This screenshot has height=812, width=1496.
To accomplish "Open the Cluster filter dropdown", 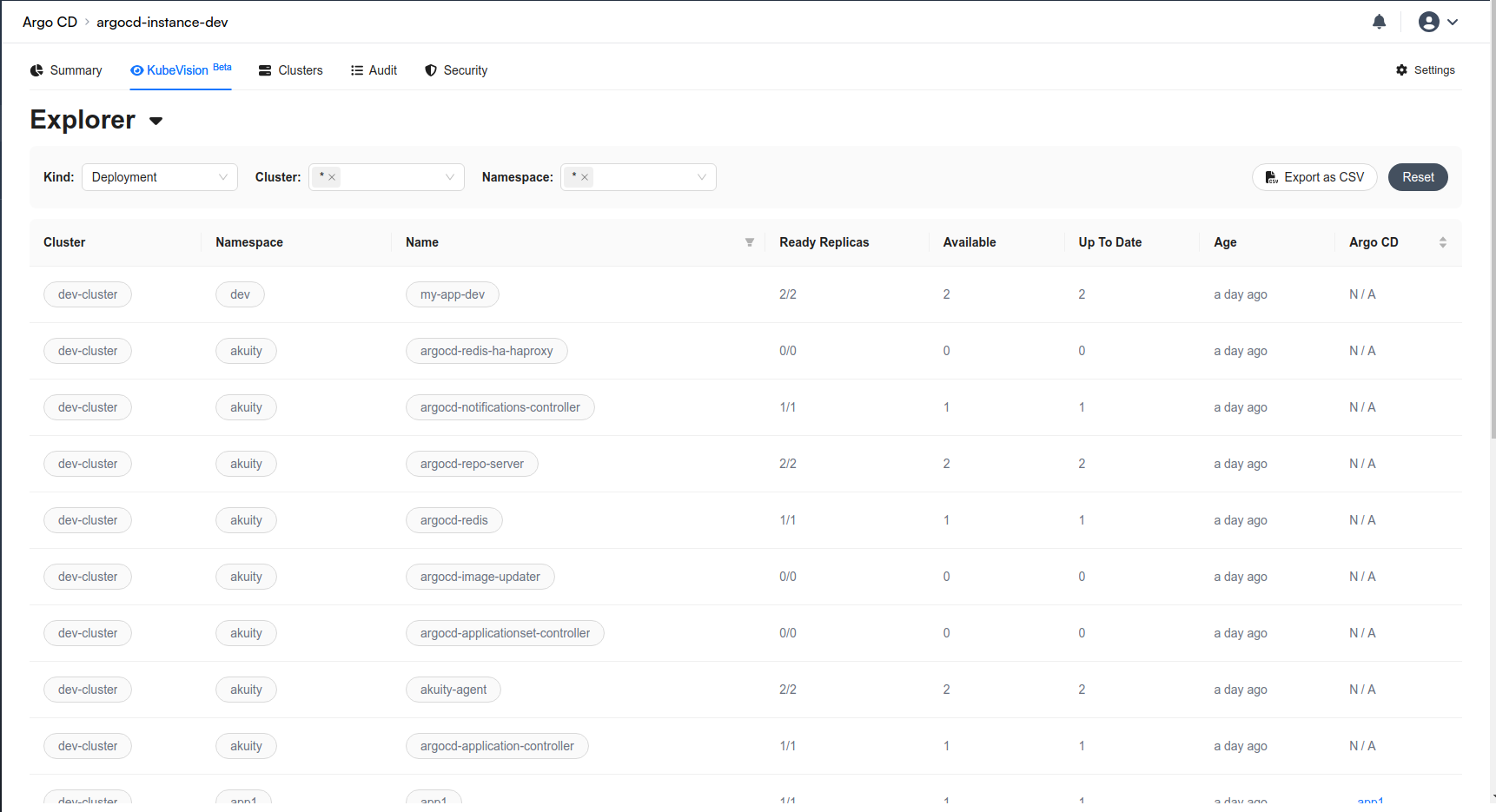I will click(387, 177).
